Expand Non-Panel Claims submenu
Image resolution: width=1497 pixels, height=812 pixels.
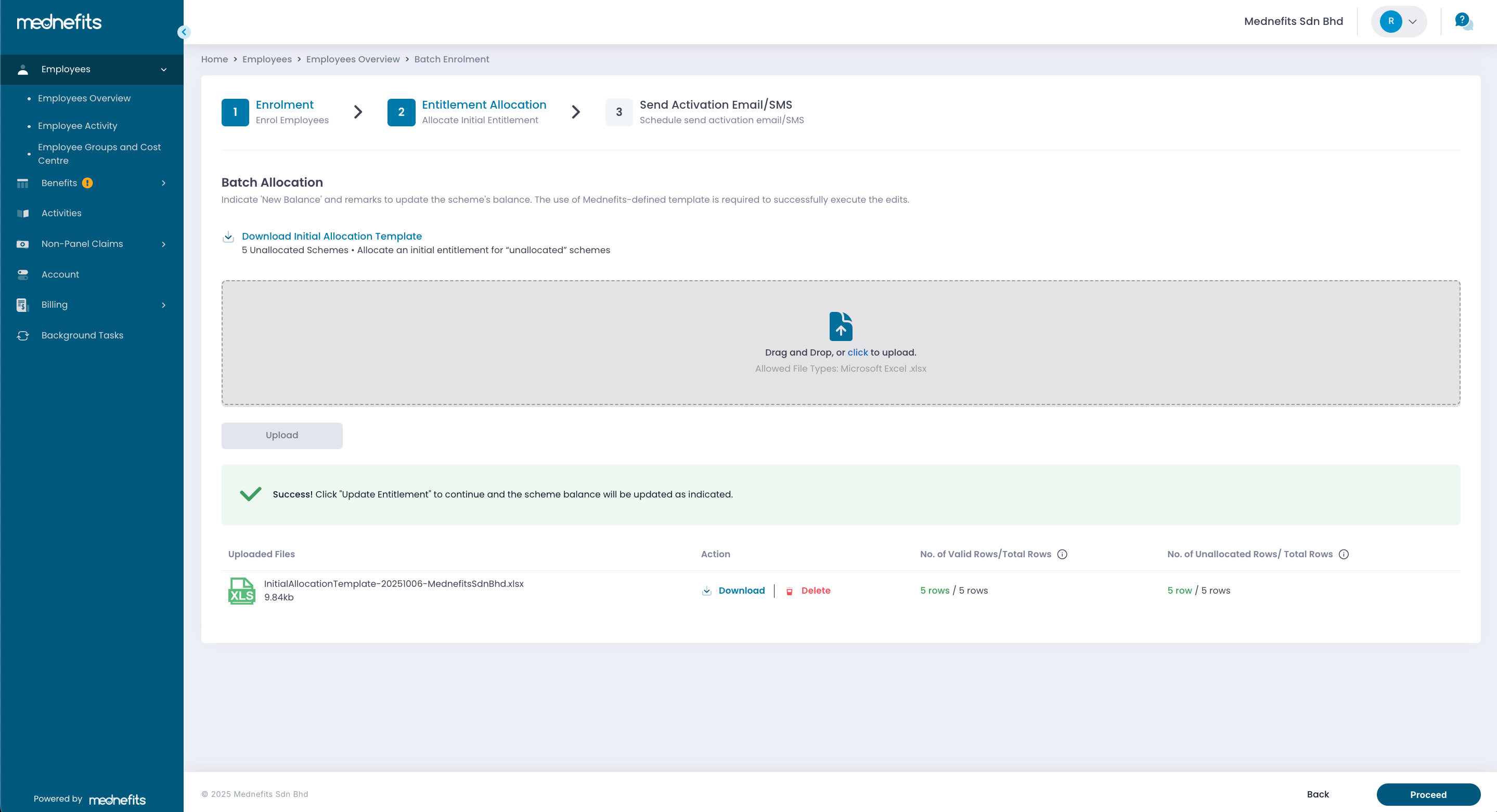point(163,244)
